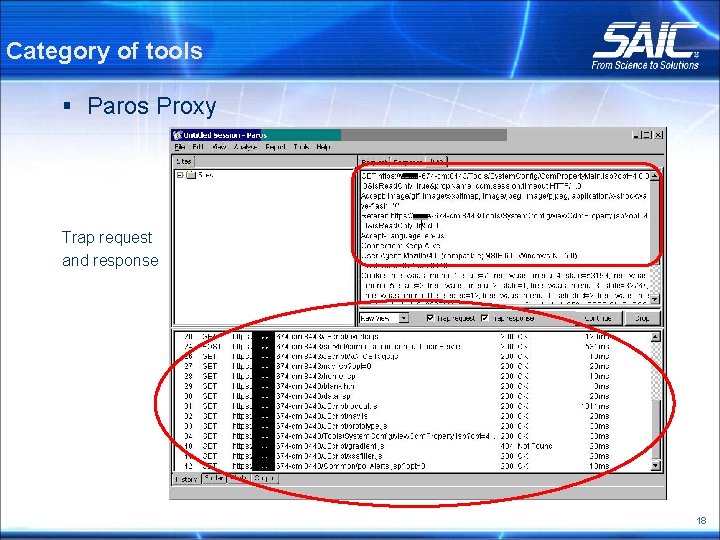The height and width of the screenshot is (540, 720).
Task: Click the Paros app icon in title bar
Action: (177, 135)
